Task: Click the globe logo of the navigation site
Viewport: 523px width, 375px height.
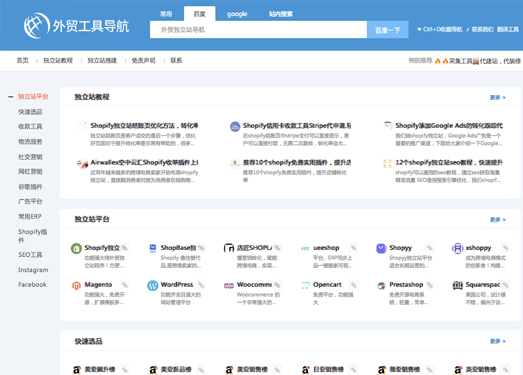Action: pos(37,26)
